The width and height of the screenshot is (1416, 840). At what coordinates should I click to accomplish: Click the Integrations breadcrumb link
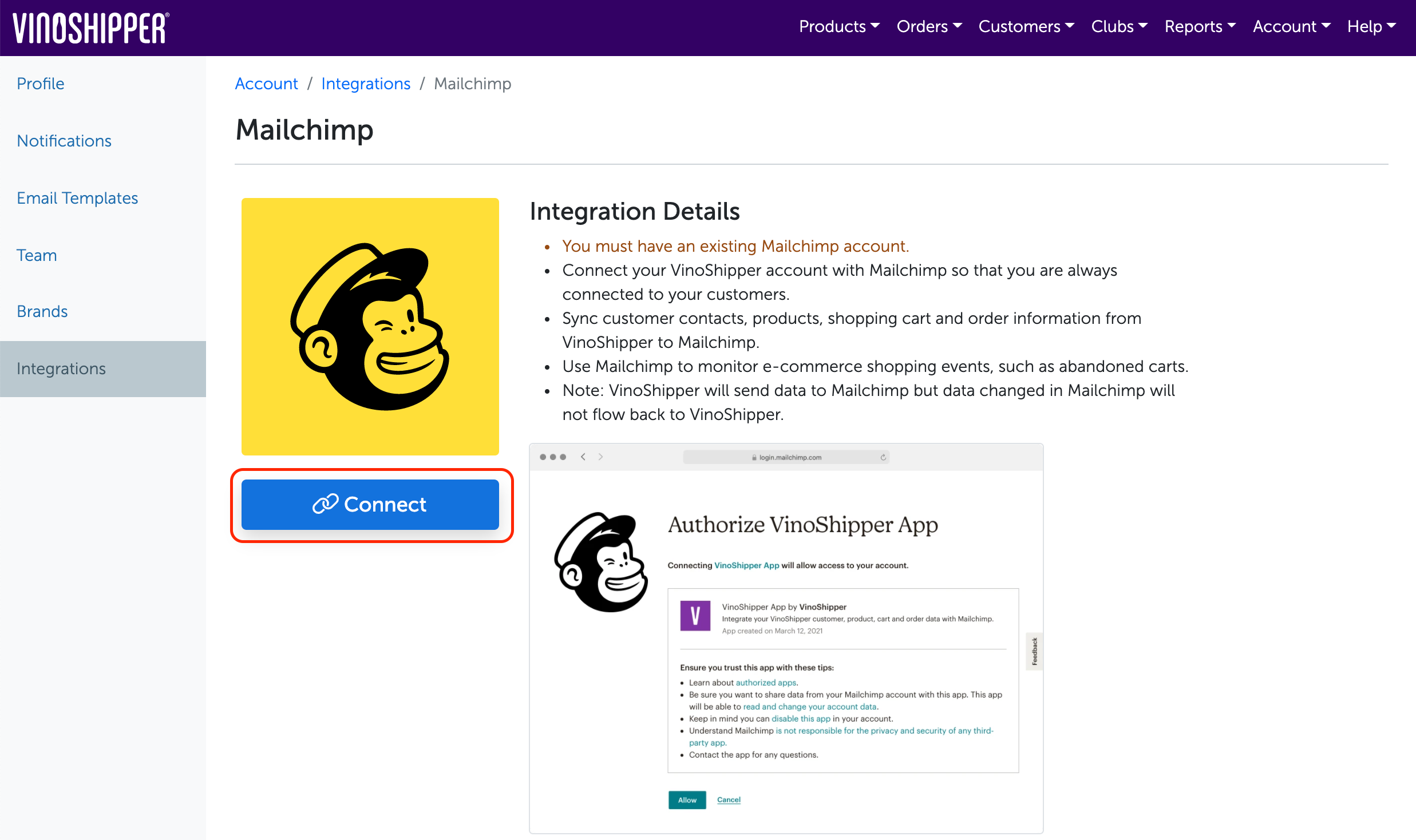[366, 84]
